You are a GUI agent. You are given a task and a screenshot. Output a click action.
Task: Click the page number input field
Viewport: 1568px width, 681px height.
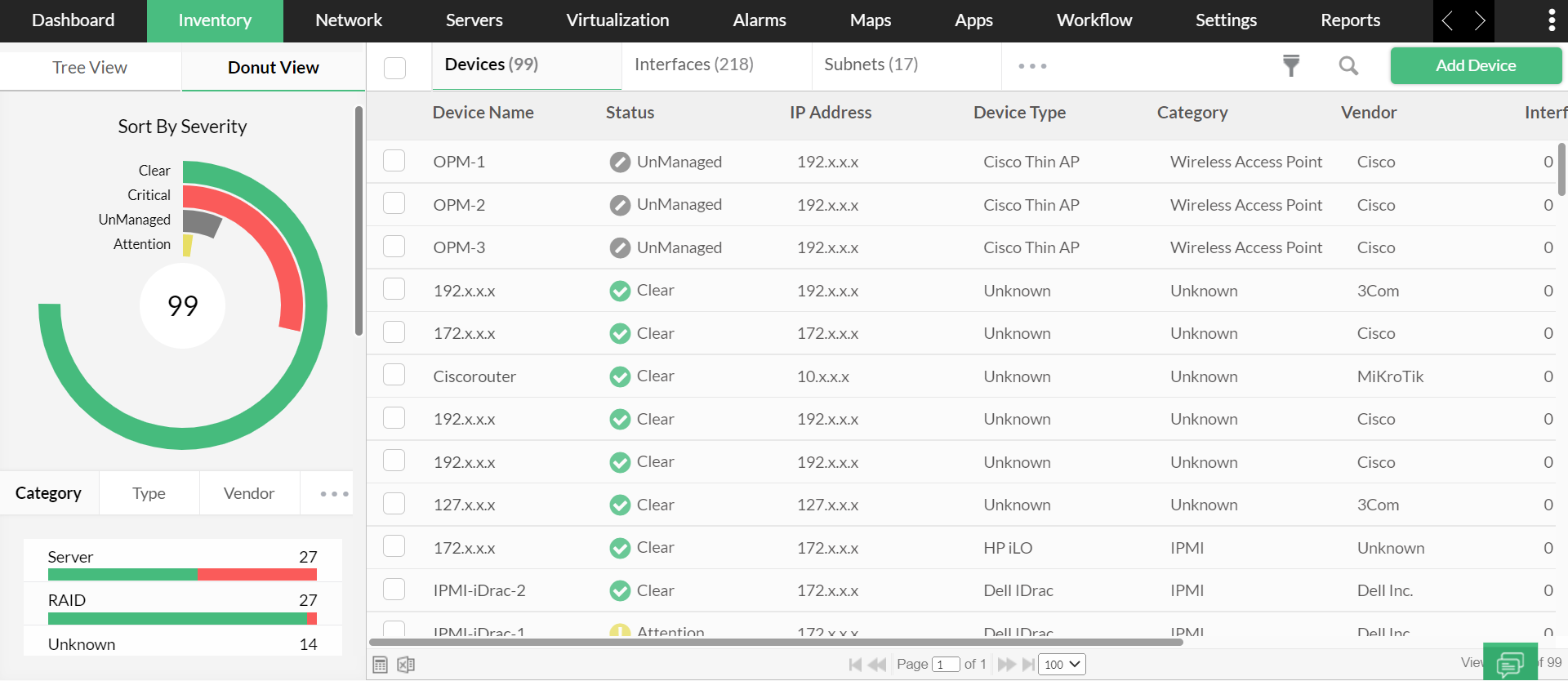coord(946,665)
